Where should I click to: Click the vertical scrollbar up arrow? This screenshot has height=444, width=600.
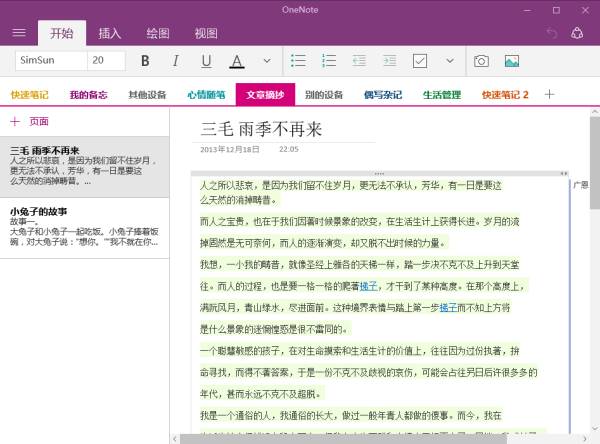(x=595, y=112)
